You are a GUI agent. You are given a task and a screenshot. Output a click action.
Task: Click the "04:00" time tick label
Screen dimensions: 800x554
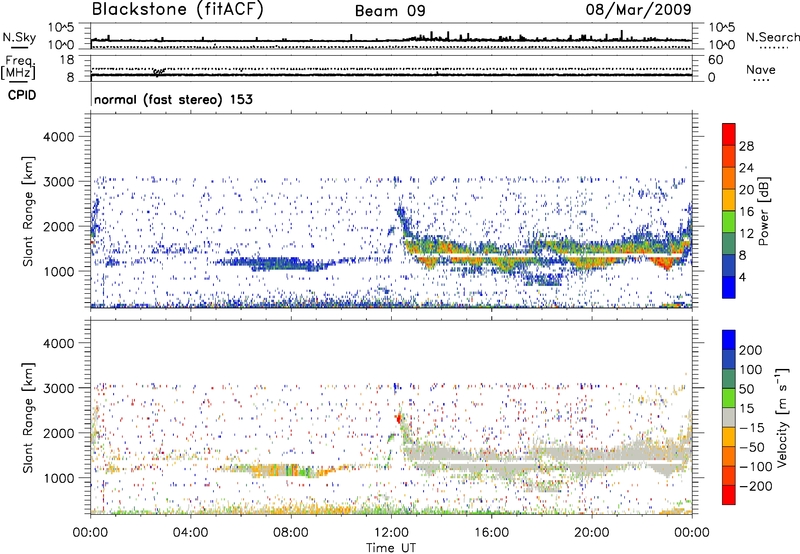click(x=191, y=533)
